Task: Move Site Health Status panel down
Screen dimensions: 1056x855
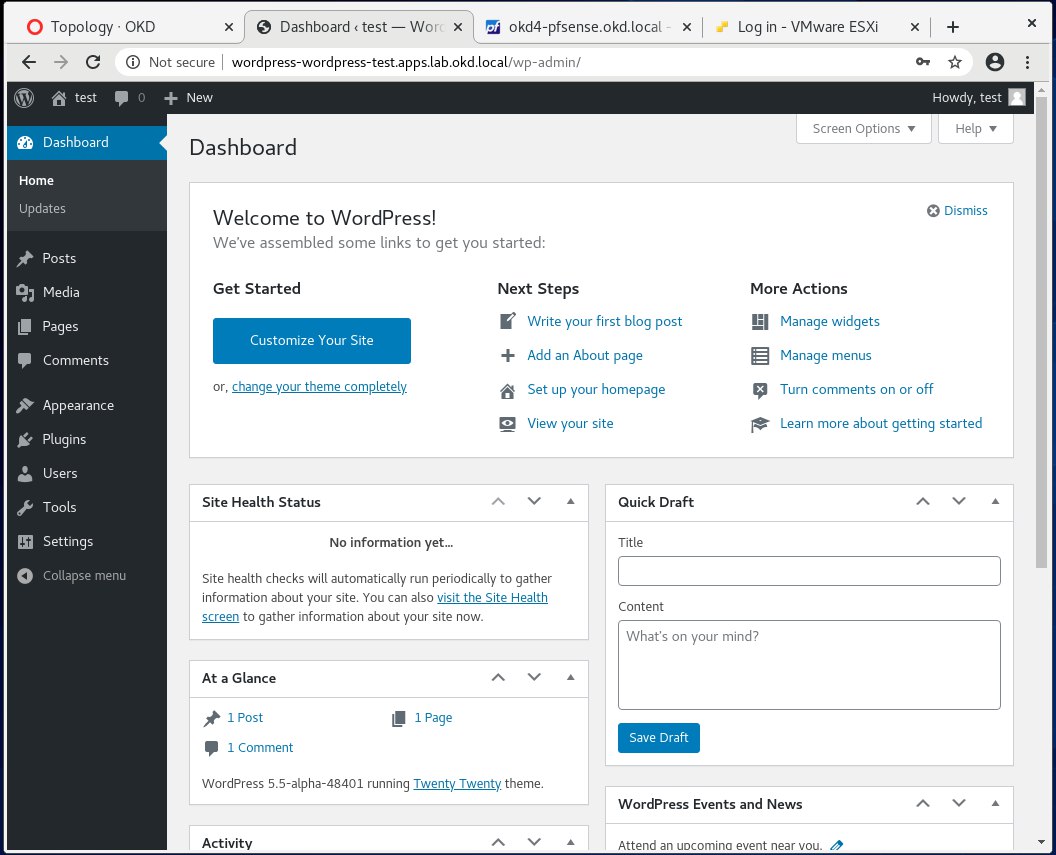Action: point(534,502)
